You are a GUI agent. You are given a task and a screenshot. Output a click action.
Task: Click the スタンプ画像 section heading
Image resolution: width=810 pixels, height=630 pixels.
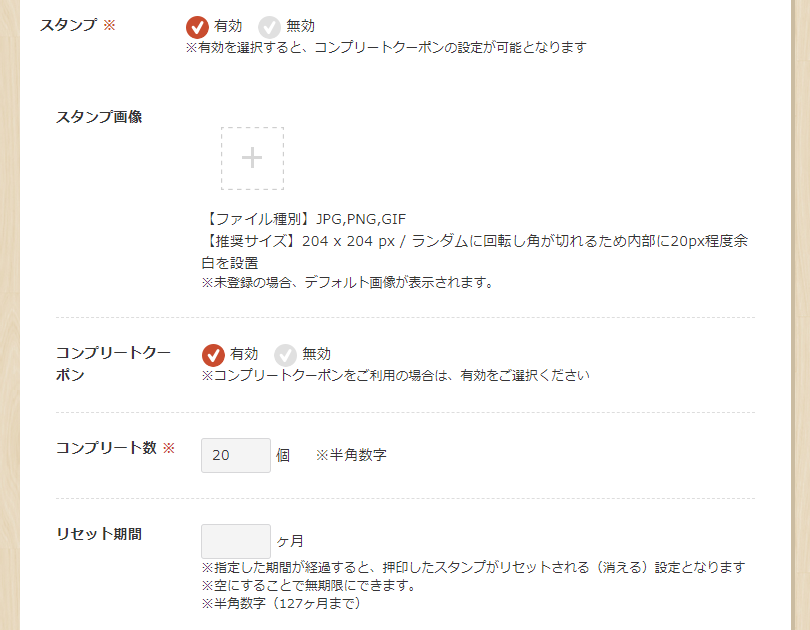[x=99, y=117]
